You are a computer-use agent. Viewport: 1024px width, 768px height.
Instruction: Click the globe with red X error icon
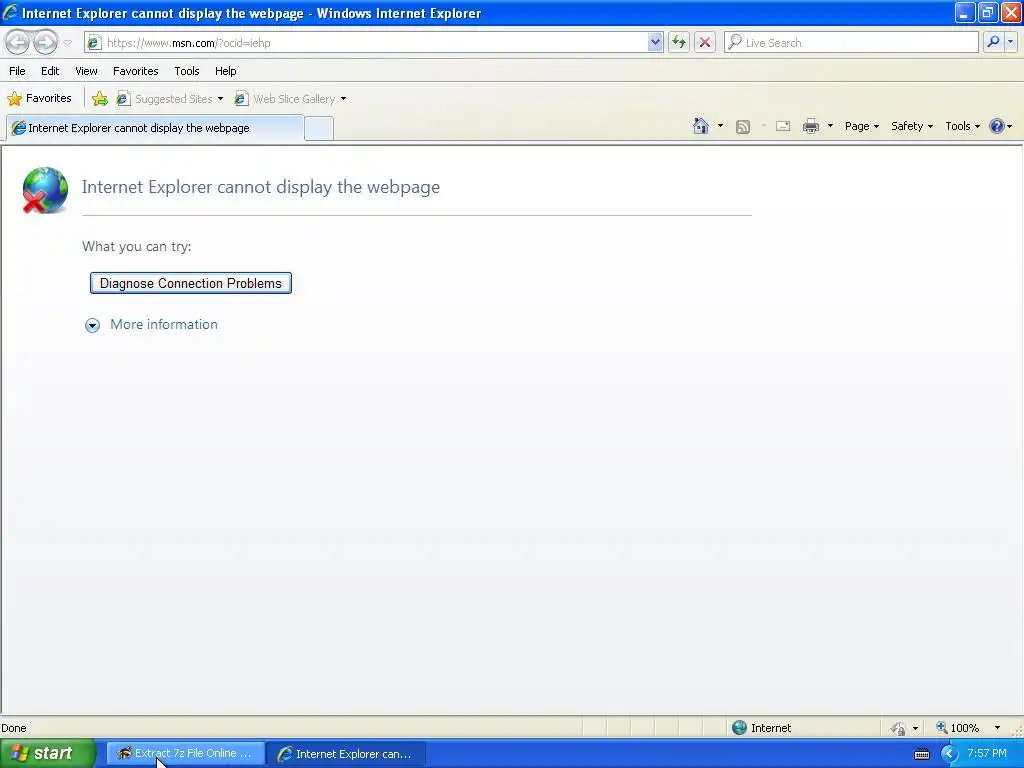click(x=44, y=190)
